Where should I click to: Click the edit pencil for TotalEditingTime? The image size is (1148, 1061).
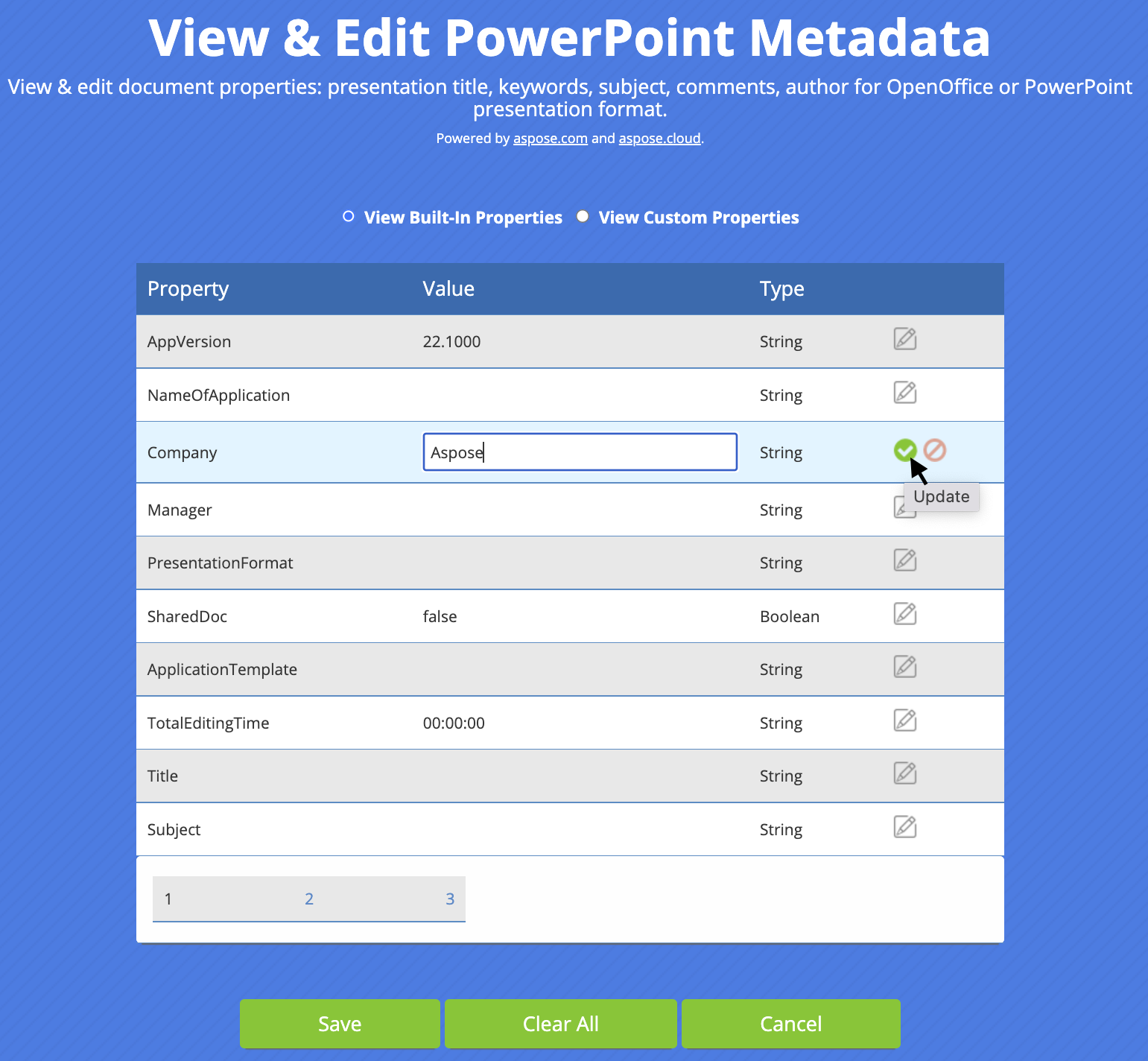[x=904, y=720]
